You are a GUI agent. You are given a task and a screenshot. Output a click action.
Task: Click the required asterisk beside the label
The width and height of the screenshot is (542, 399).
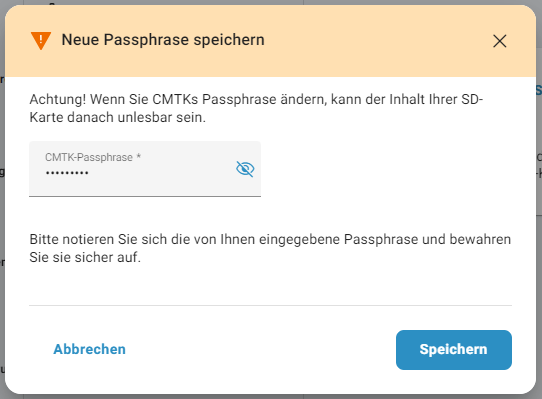pos(138,156)
